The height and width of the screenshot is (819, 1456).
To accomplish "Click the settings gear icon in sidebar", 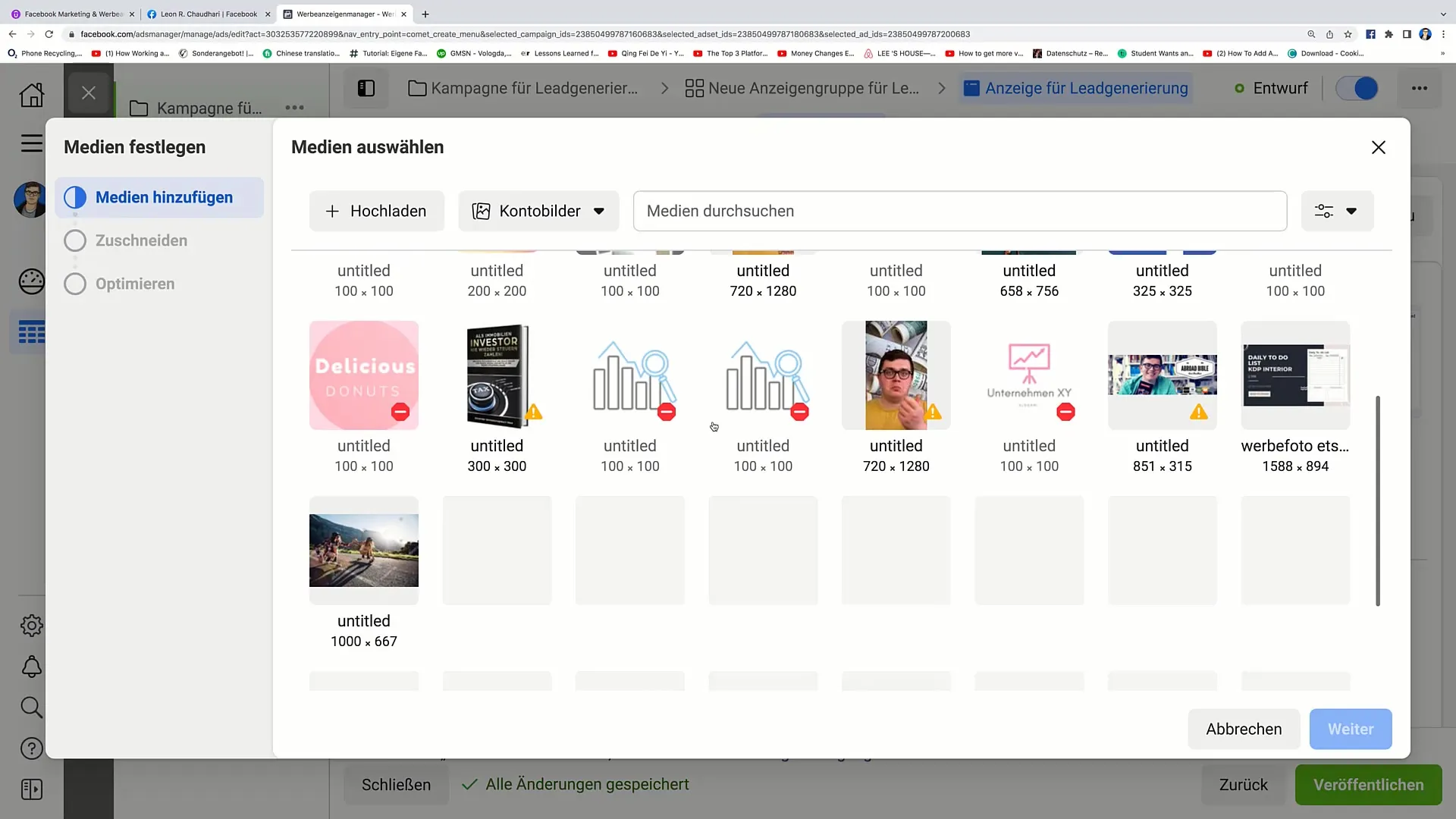I will [32, 625].
